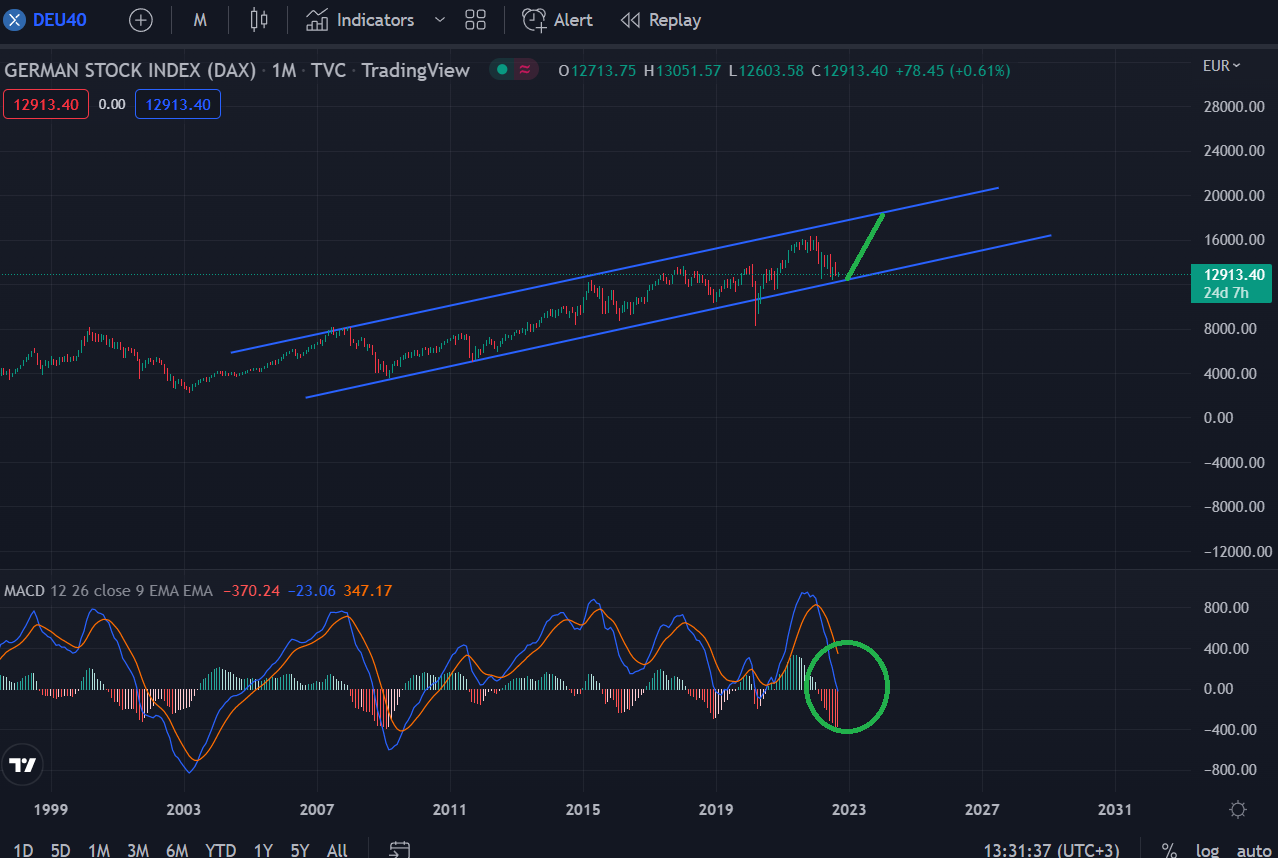
Task: Open indicator templates four-squares icon
Action: point(476,20)
